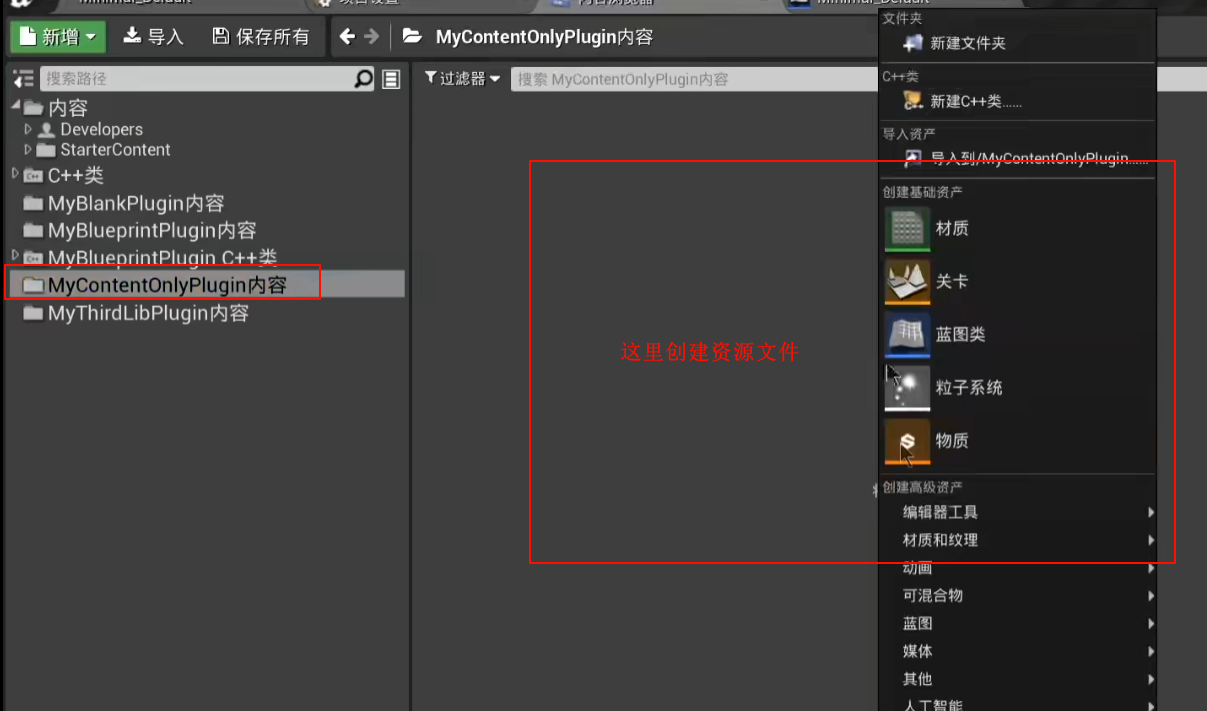Viewport: 1207px width, 711px height.
Task: Click the 导入 import button
Action: click(153, 37)
